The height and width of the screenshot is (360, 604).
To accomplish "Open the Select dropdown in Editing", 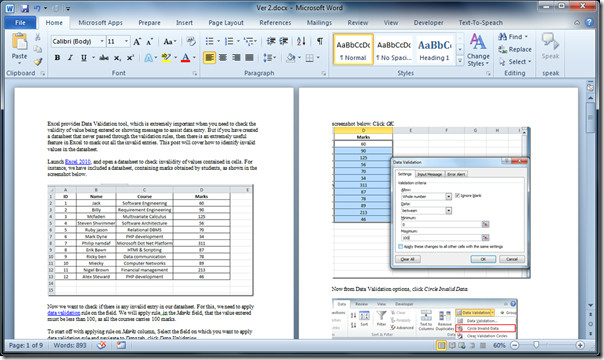I will (x=515, y=62).
